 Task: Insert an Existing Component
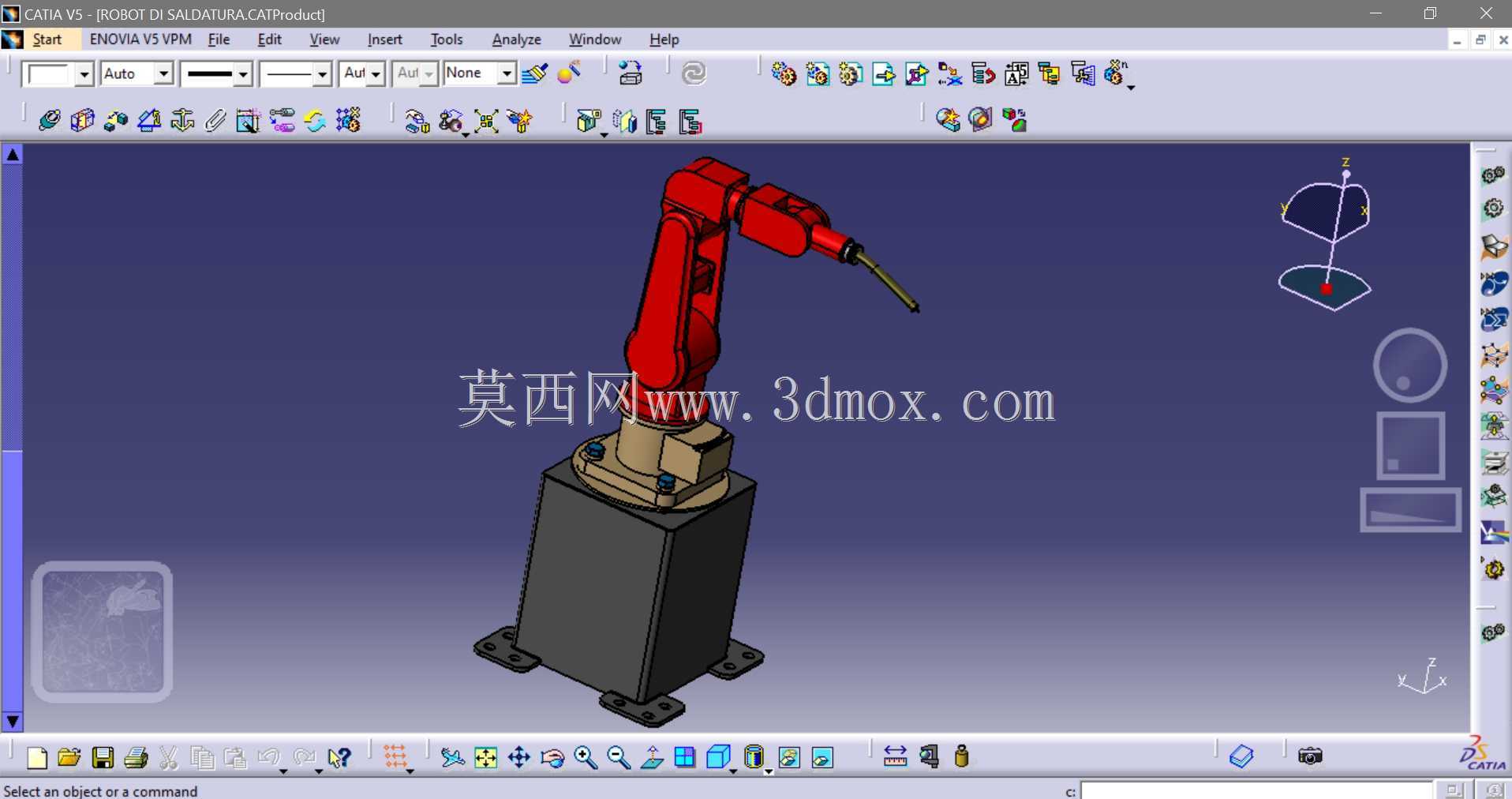(x=883, y=74)
